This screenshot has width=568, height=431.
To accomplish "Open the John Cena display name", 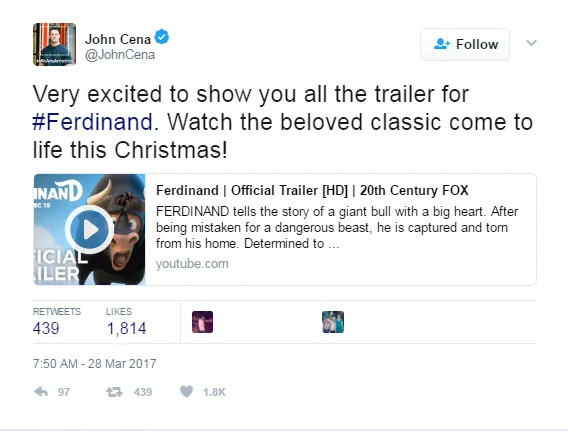I will point(118,39).
